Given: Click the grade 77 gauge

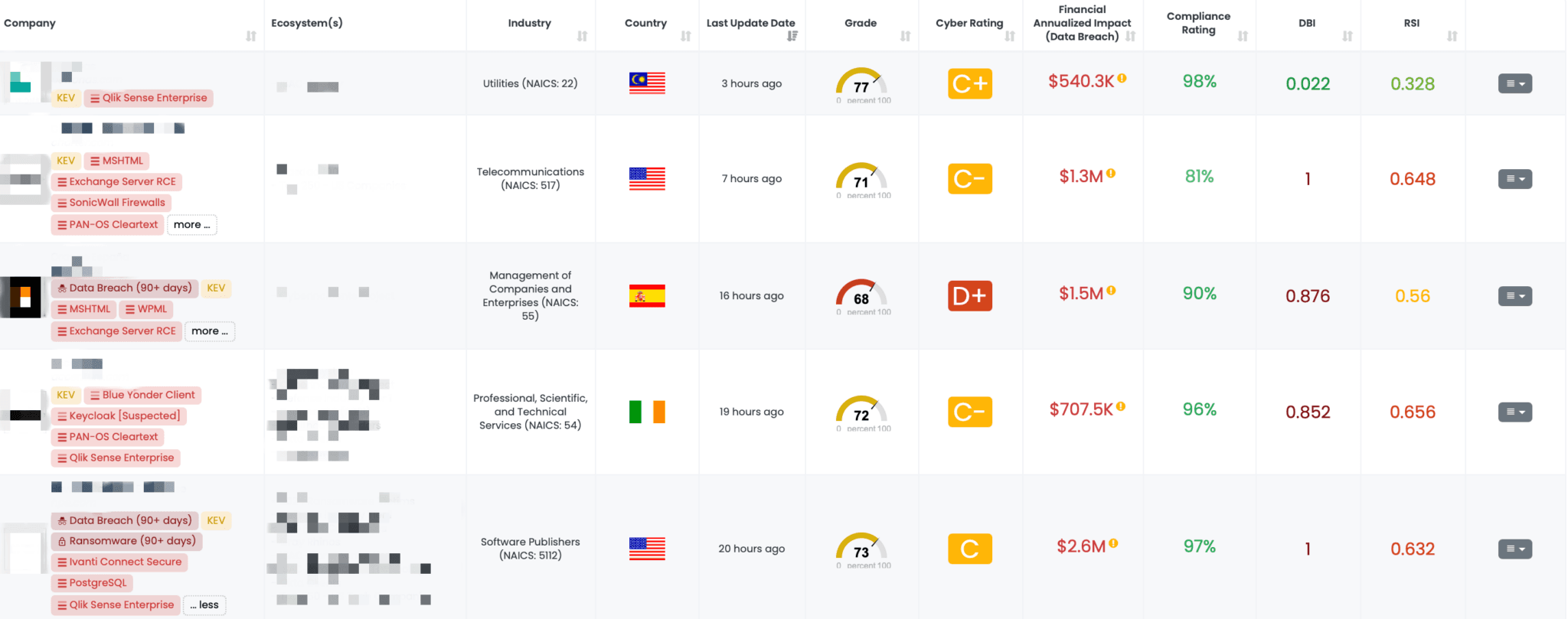Looking at the screenshot, I should (862, 85).
